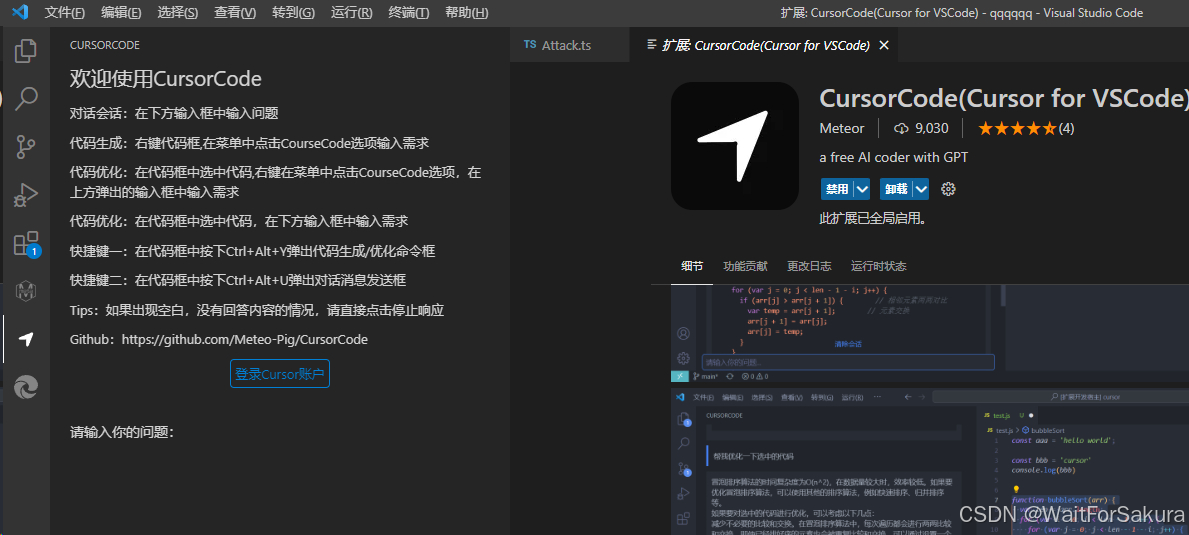The width and height of the screenshot is (1189, 535).
Task: Click the second readme screenshot image
Action: click(x=930, y=462)
